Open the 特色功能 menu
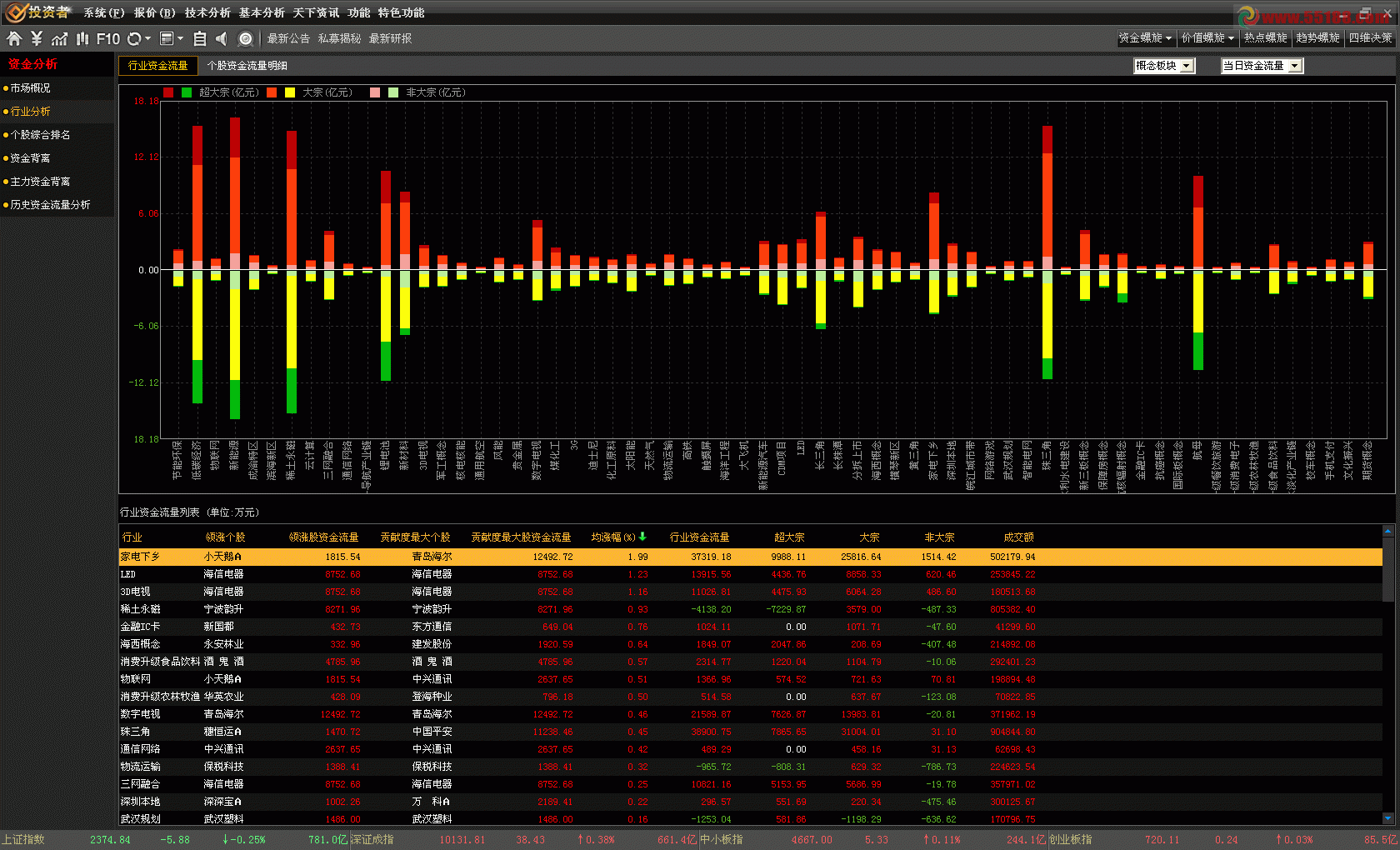This screenshot has width=1400, height=850. coord(401,12)
